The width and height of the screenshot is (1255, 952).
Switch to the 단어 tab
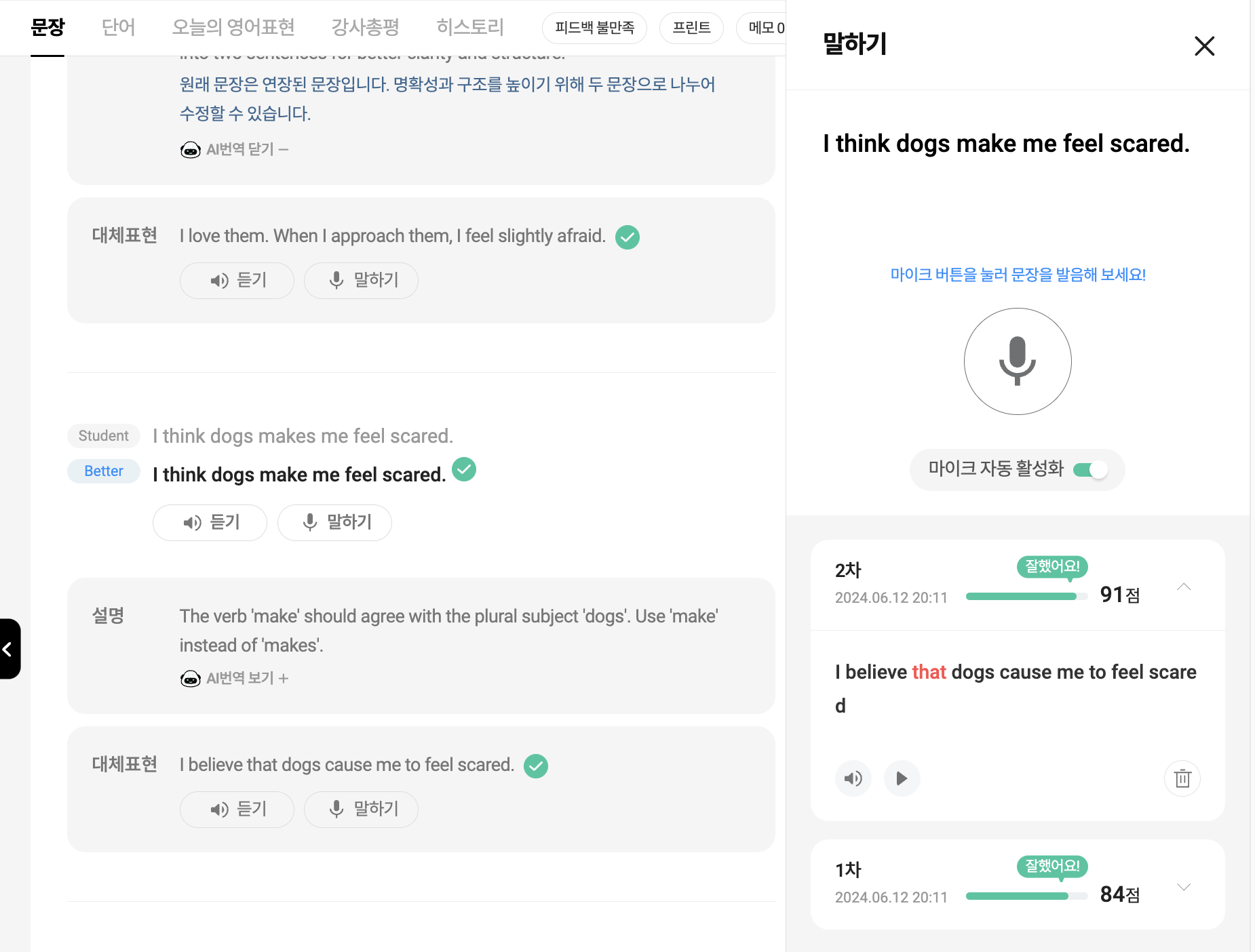118,27
